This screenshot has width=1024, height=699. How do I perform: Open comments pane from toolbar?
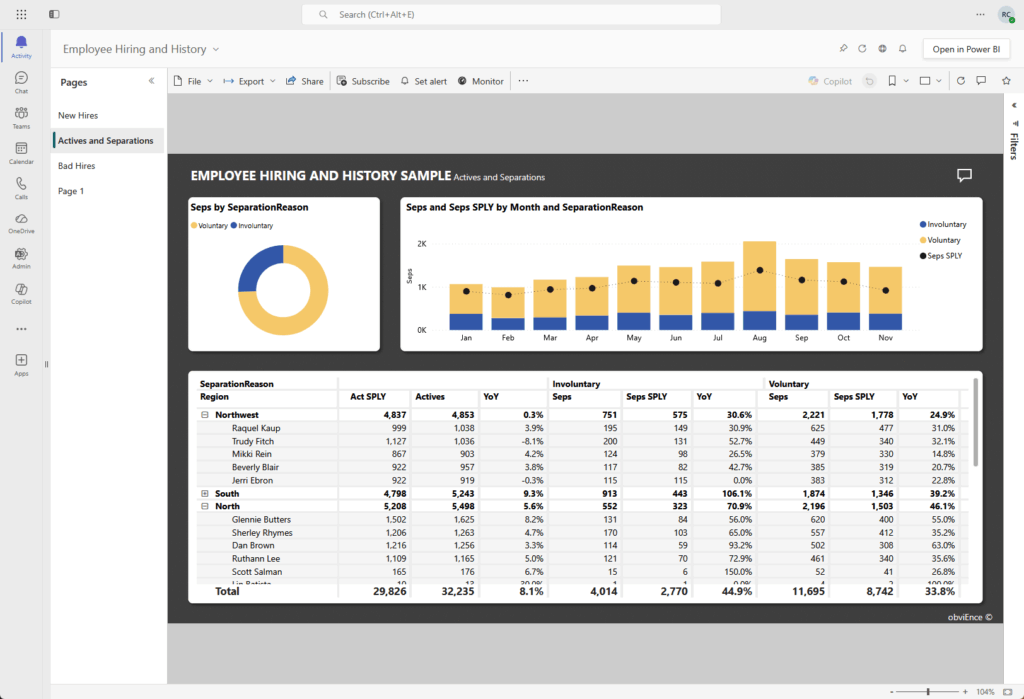point(981,81)
